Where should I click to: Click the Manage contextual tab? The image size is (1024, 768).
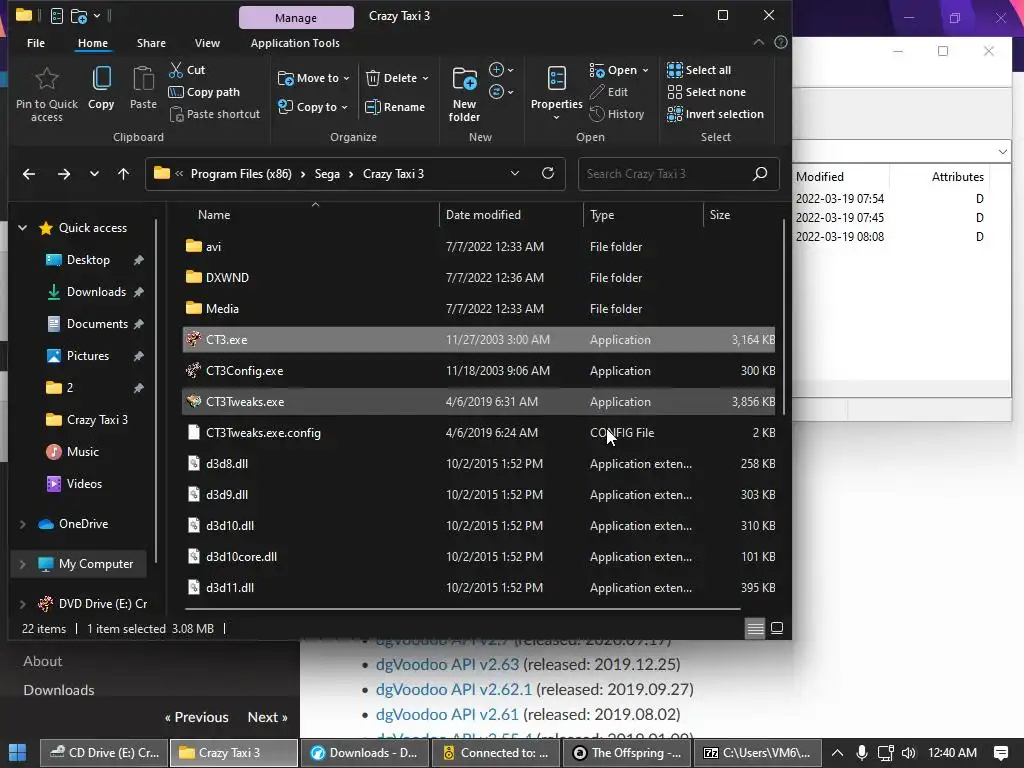[296, 18]
